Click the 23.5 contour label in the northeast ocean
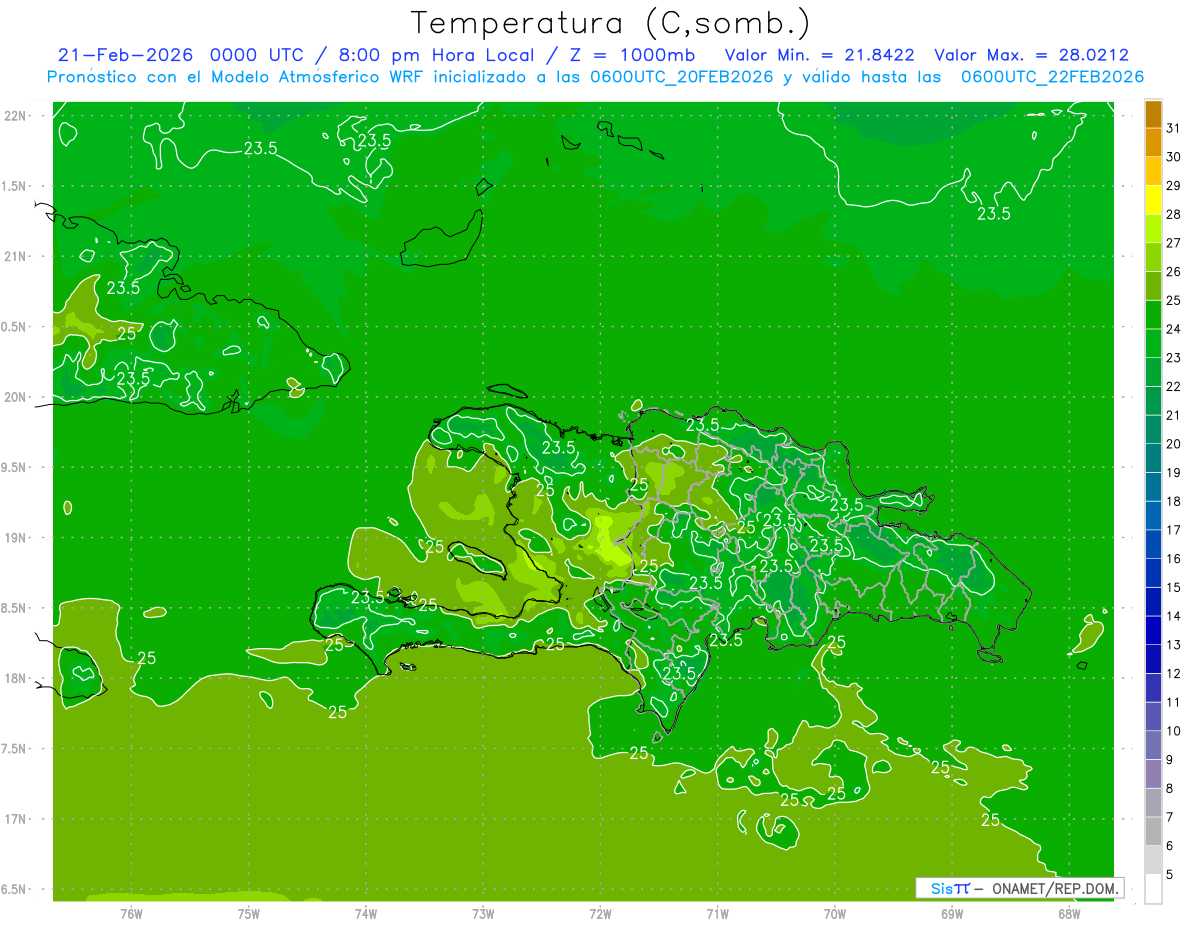 tap(994, 214)
